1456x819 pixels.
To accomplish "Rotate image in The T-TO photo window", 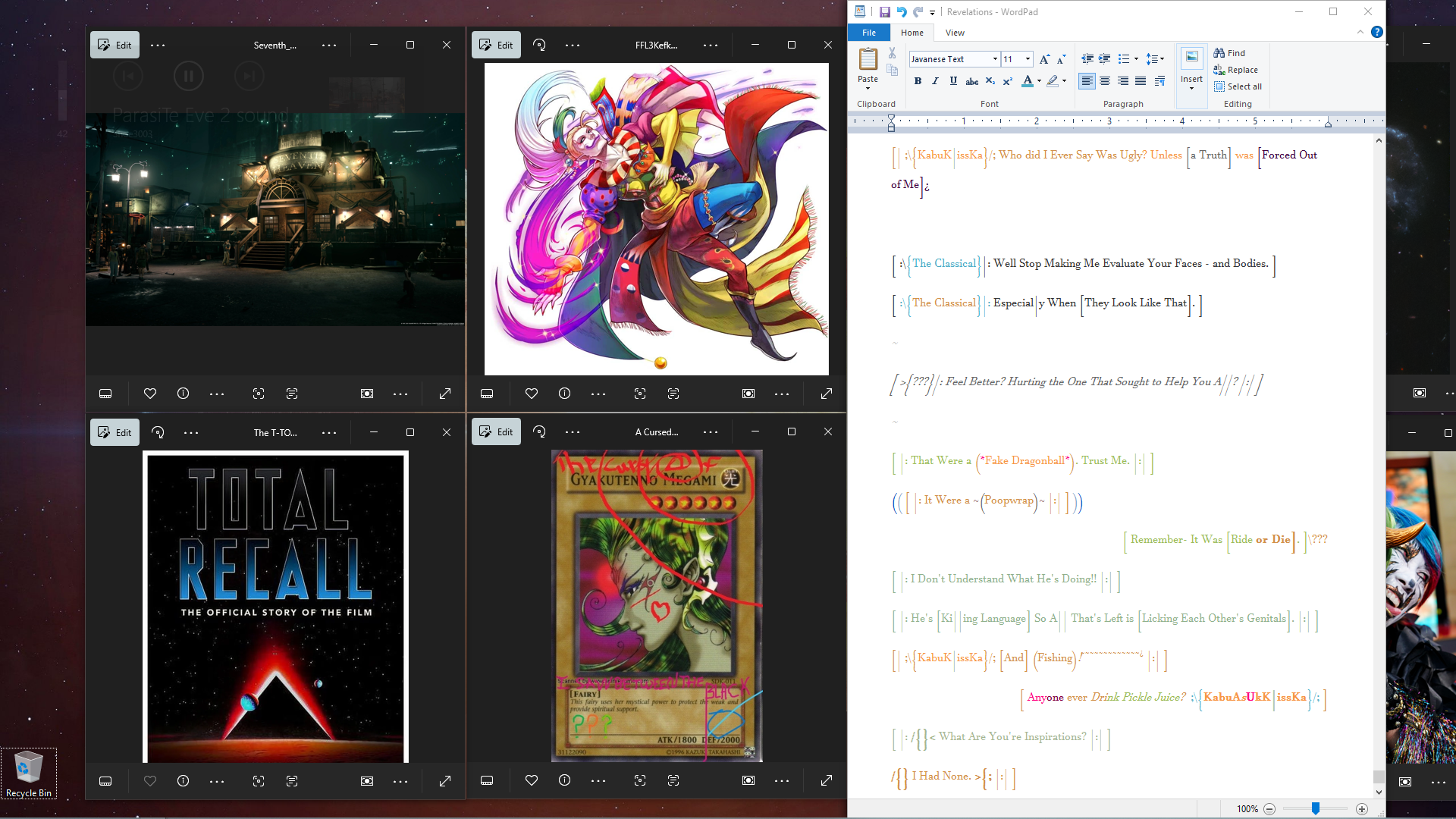I will point(158,432).
